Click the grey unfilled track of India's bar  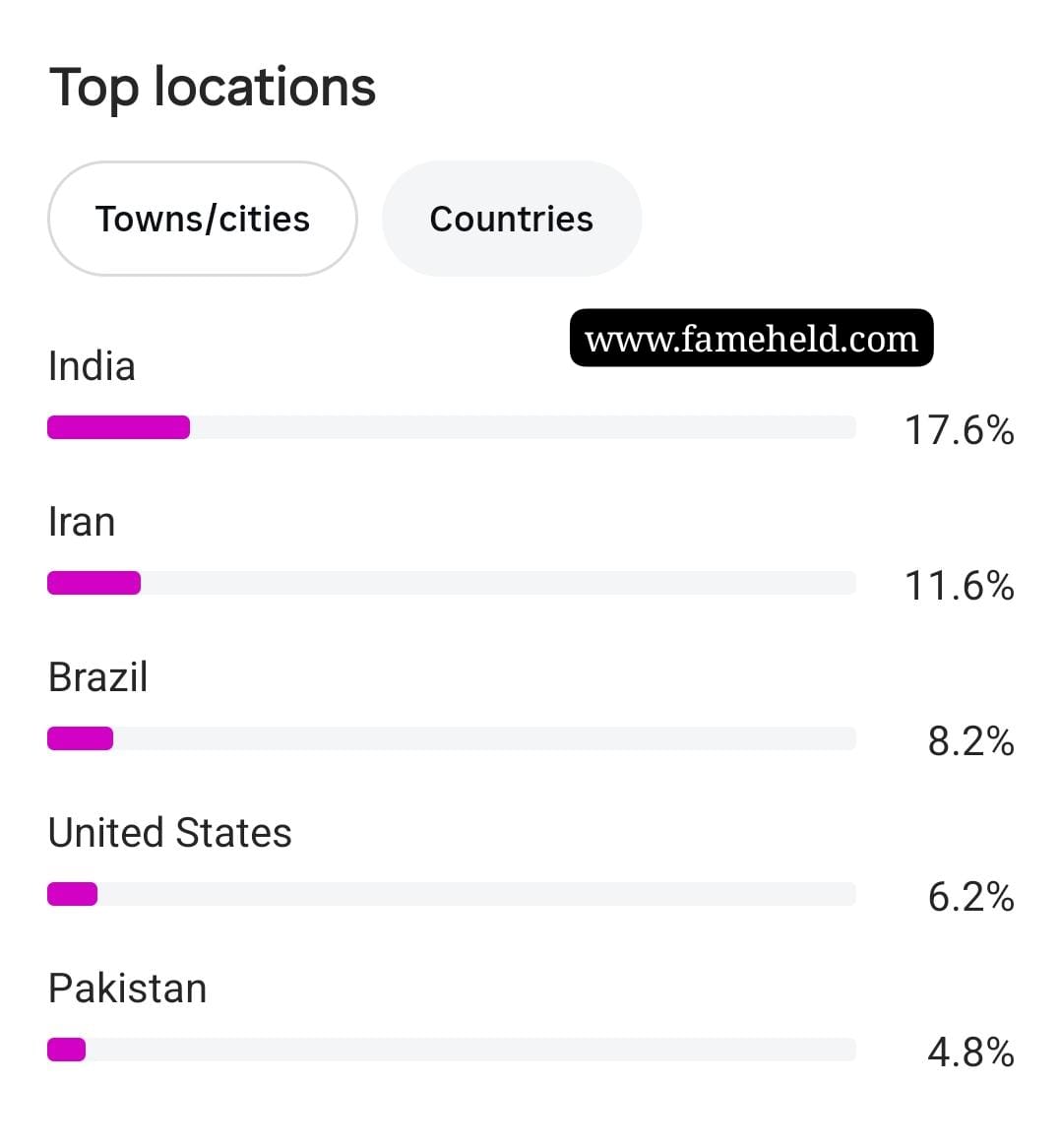coord(524,427)
